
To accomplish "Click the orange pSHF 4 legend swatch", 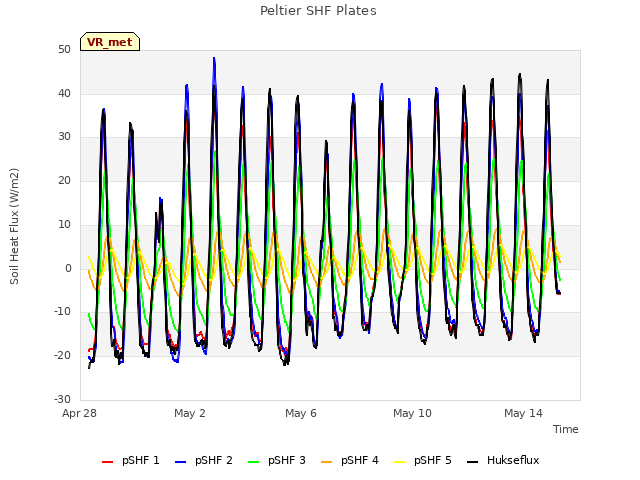I will click(327, 462).
